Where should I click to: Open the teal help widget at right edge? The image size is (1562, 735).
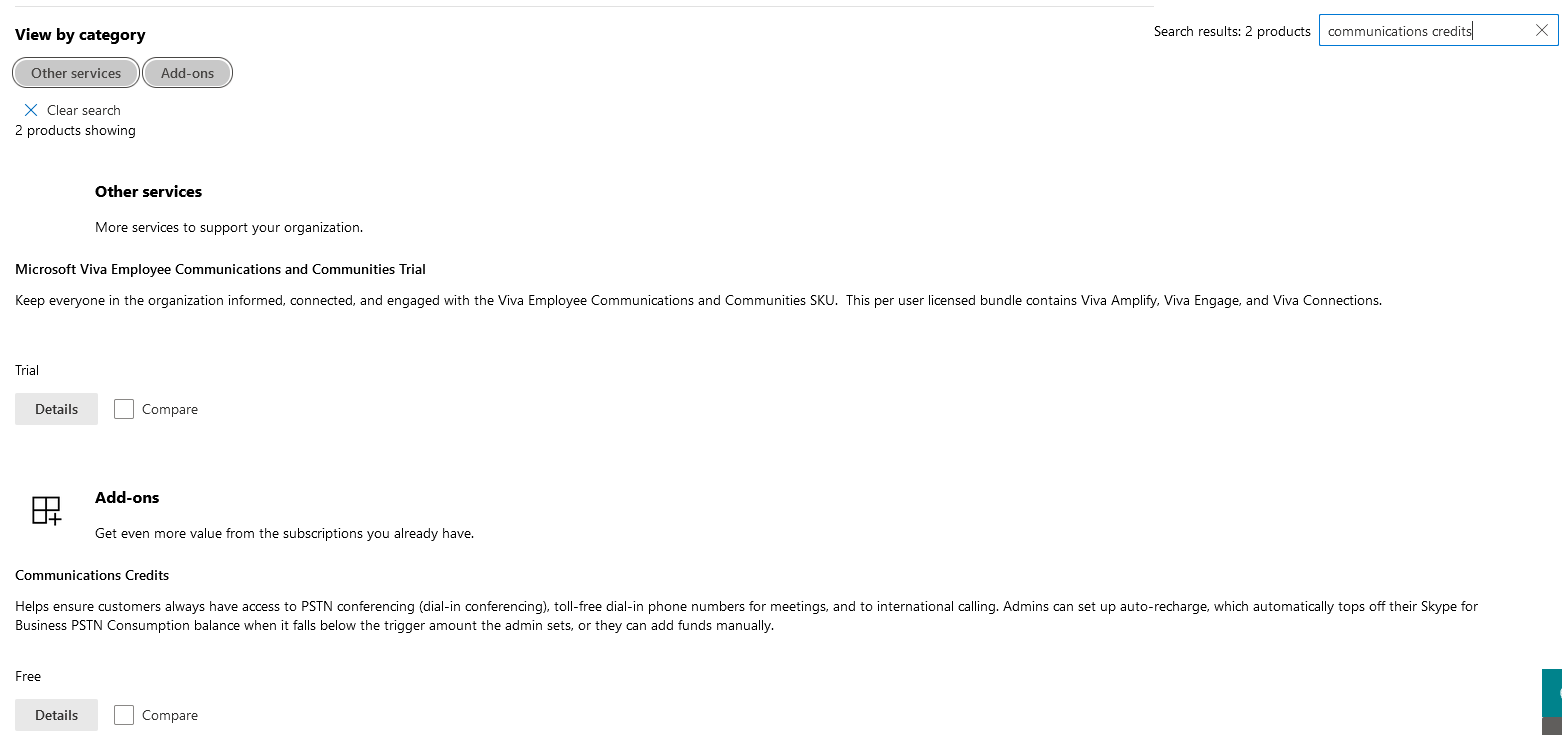[x=1552, y=693]
